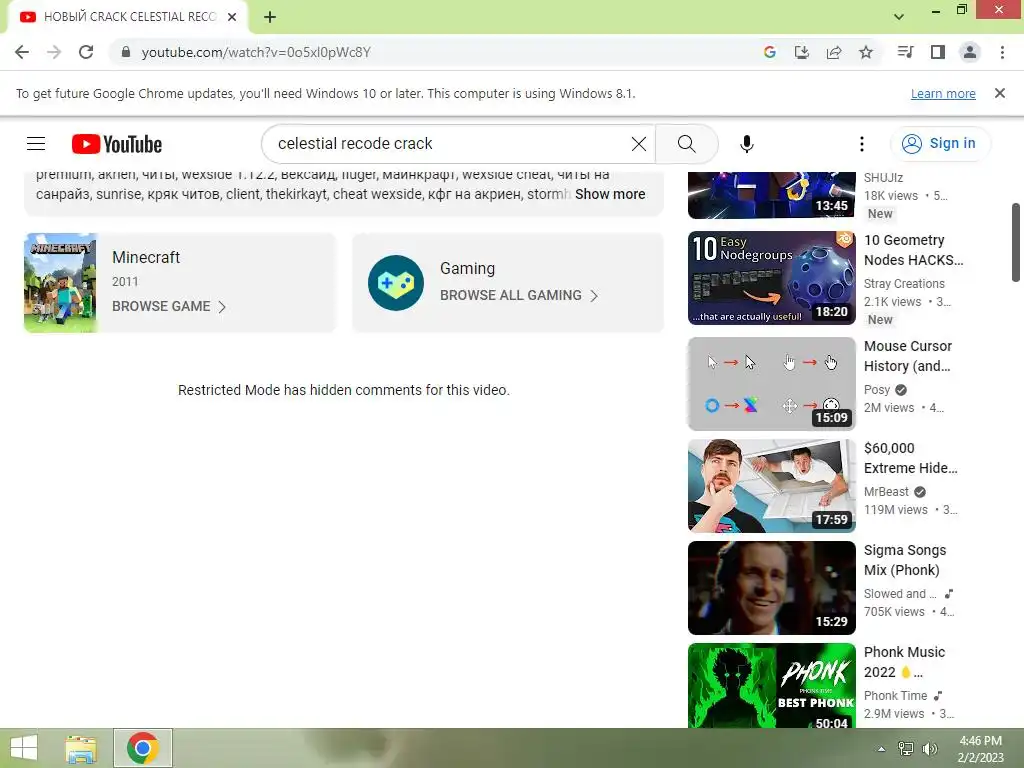
Task: Show hidden system tray icons
Action: pyautogui.click(x=882, y=749)
